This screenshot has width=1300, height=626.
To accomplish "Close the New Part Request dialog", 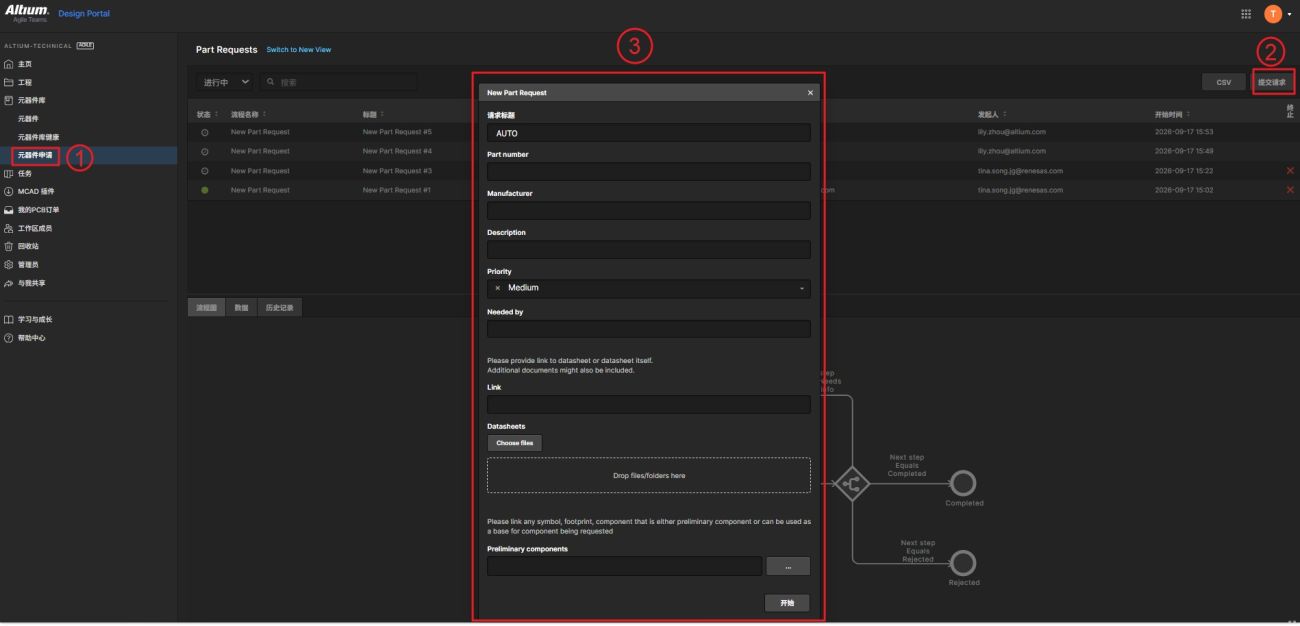I will (x=810, y=93).
